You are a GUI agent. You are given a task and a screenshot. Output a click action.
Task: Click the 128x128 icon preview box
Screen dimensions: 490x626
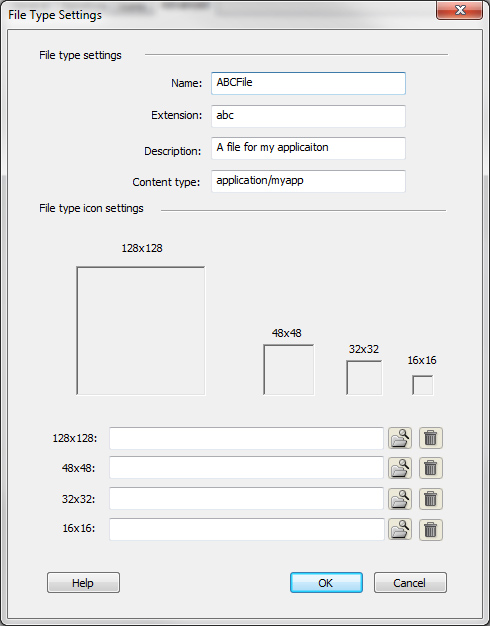click(141, 331)
